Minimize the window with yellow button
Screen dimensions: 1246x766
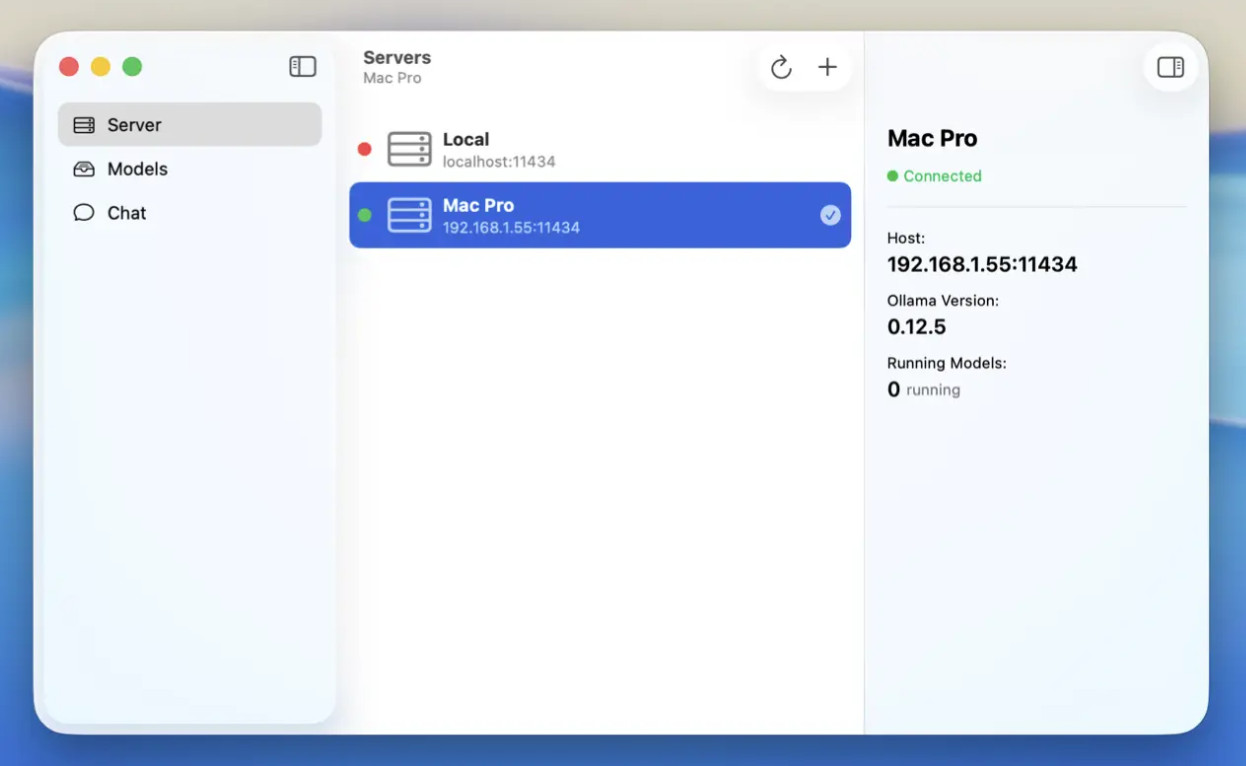click(100, 67)
